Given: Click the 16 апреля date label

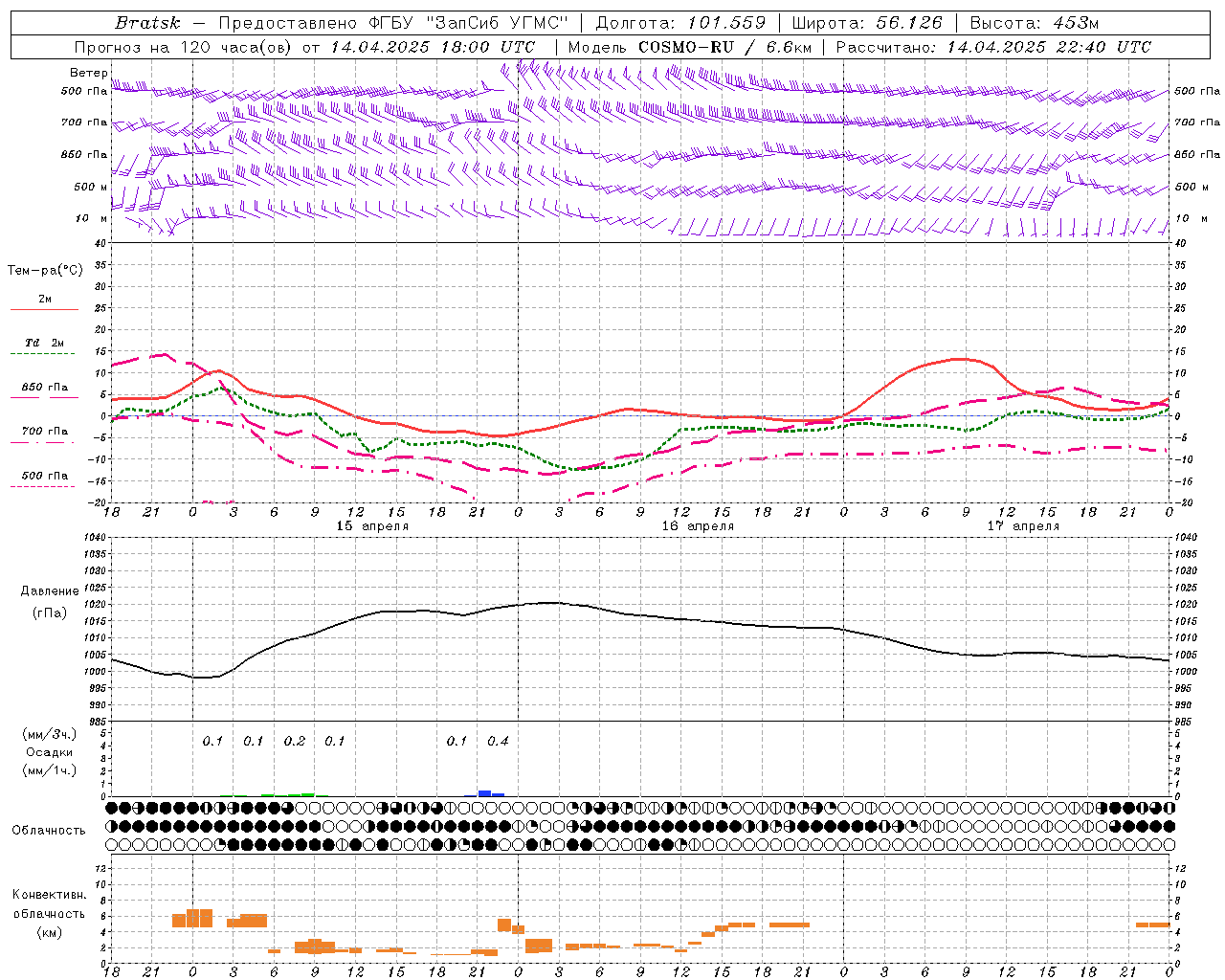Looking at the screenshot, I should 698,526.
